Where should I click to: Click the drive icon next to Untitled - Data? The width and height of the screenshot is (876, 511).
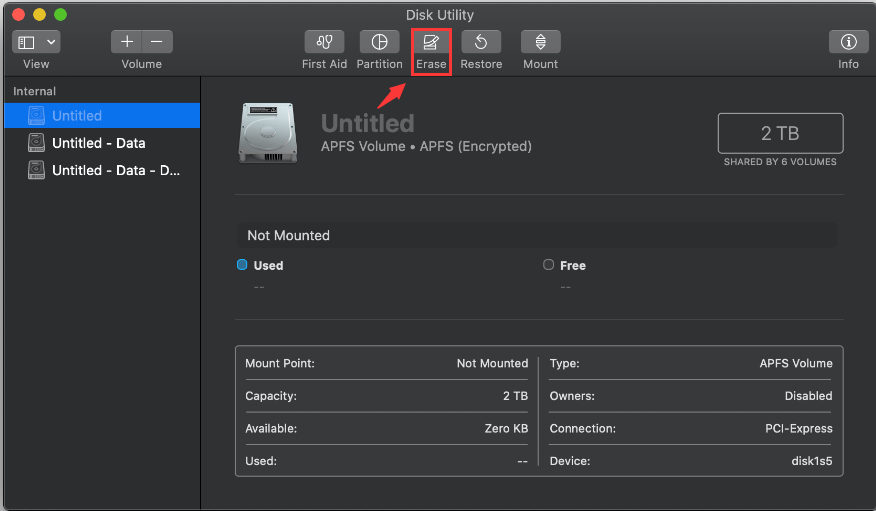pyautogui.click(x=36, y=143)
